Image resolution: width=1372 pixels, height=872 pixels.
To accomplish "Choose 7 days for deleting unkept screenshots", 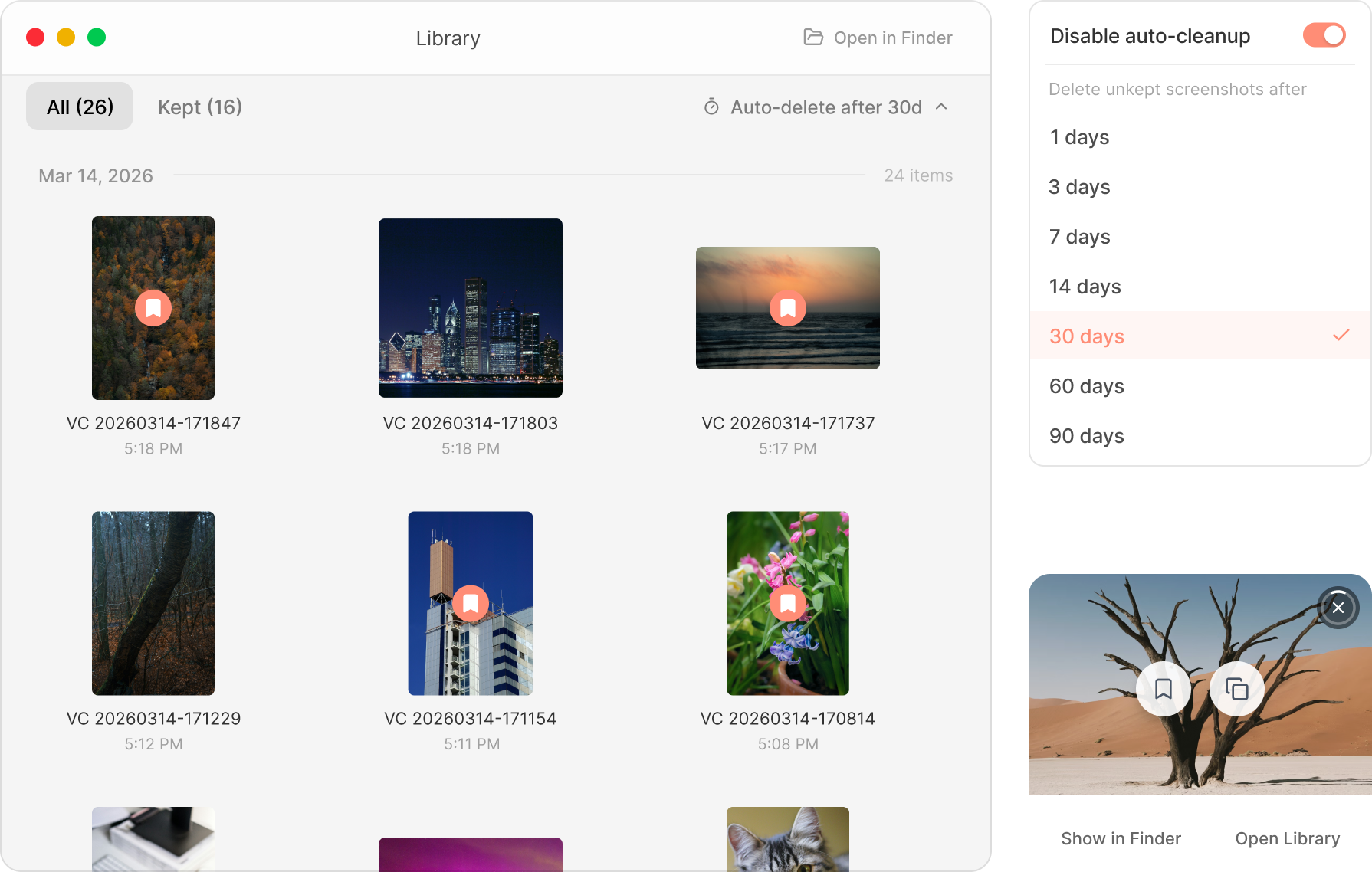I will point(1078,237).
